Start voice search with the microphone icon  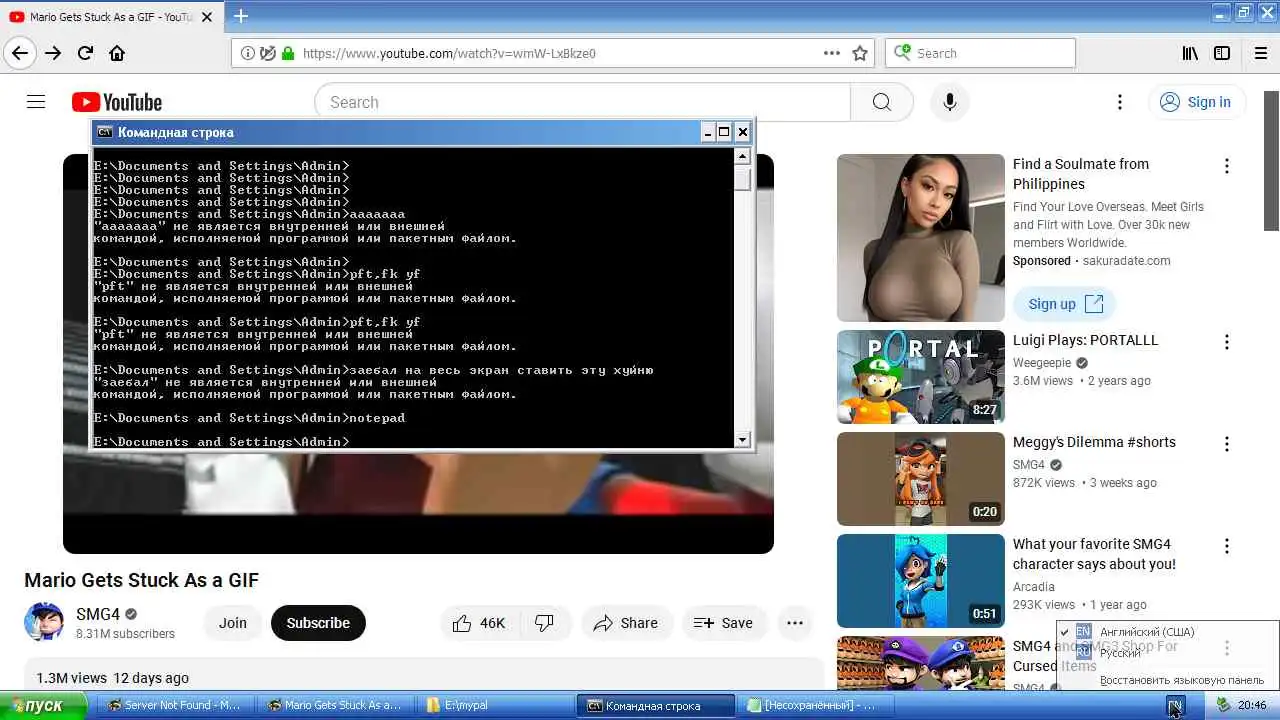950,102
